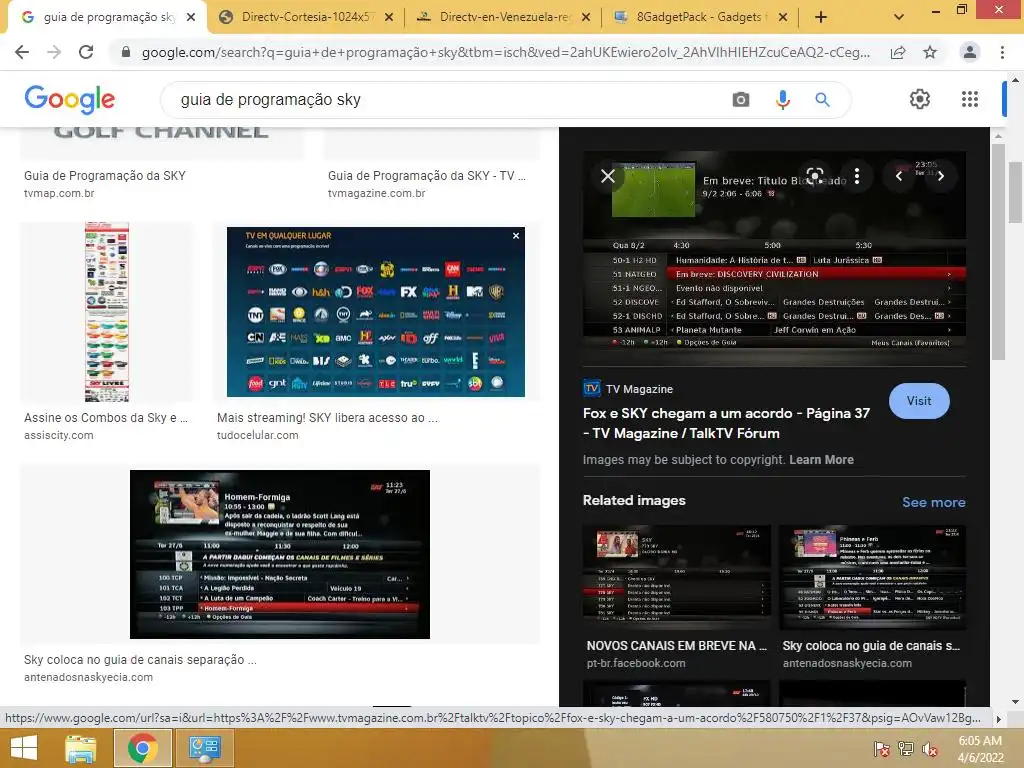Expand the tab search dropdown

pos(899,17)
